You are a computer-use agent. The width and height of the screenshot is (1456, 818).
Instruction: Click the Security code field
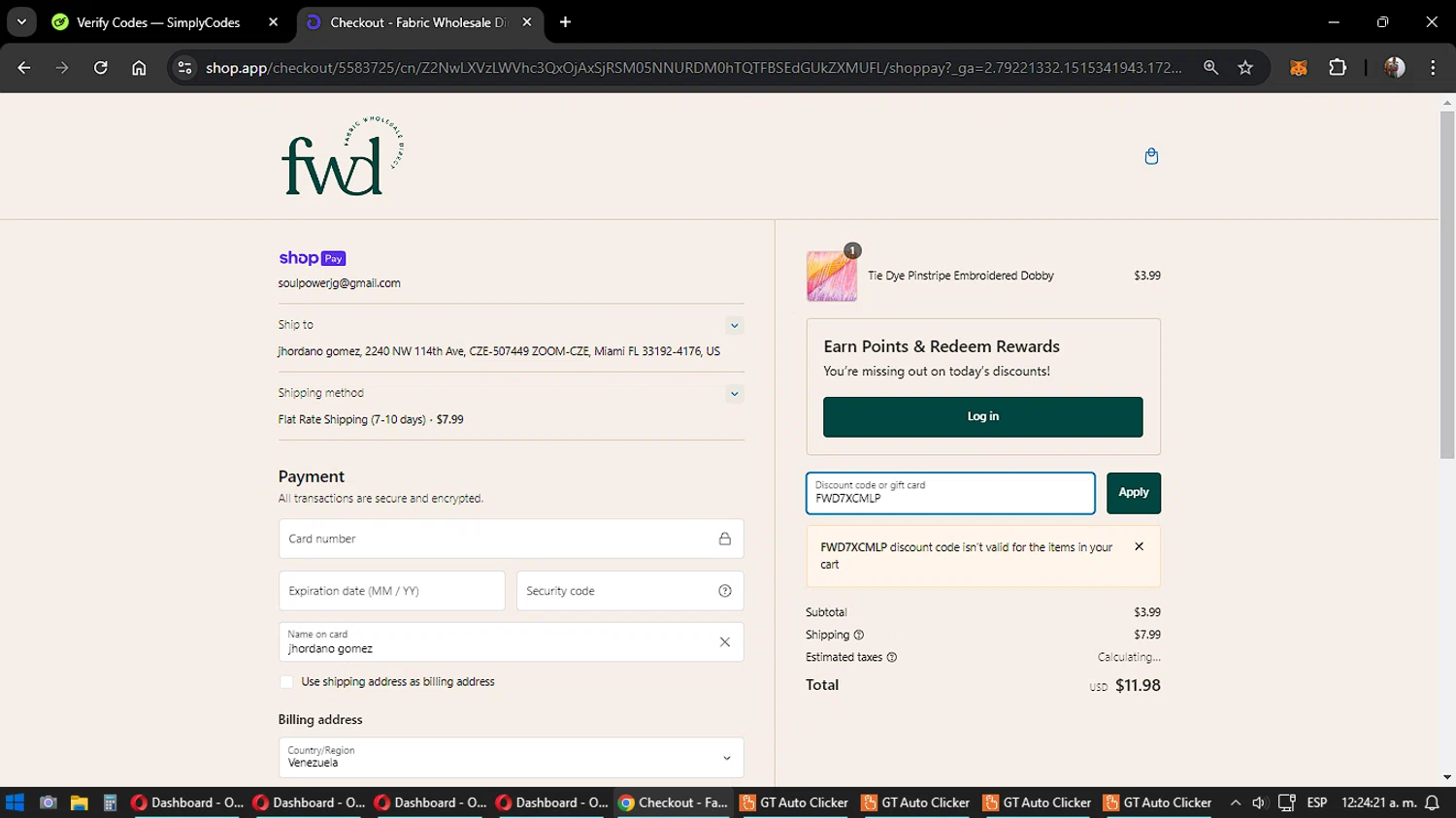(x=630, y=591)
